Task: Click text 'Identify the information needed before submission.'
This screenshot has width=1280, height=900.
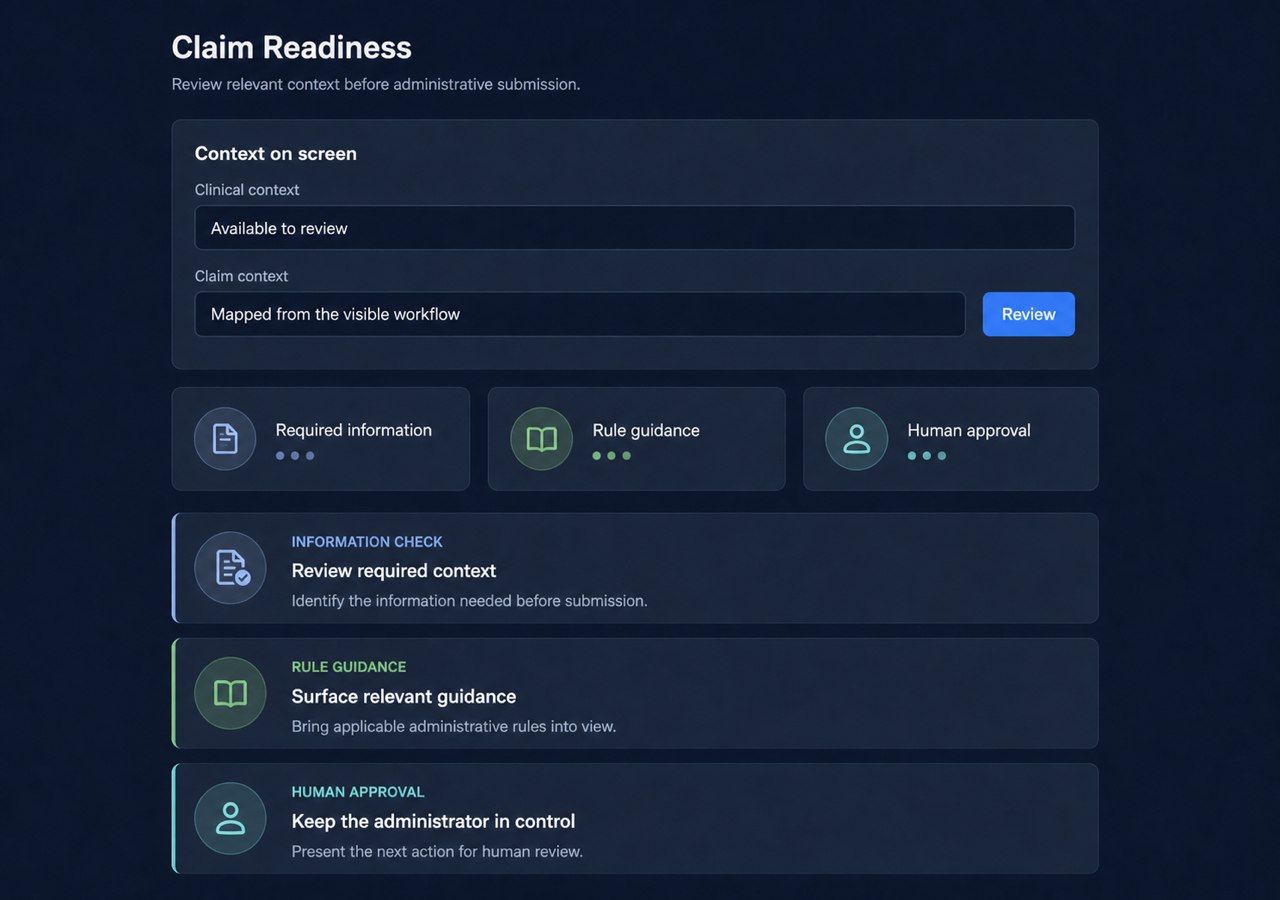Action: [469, 601]
